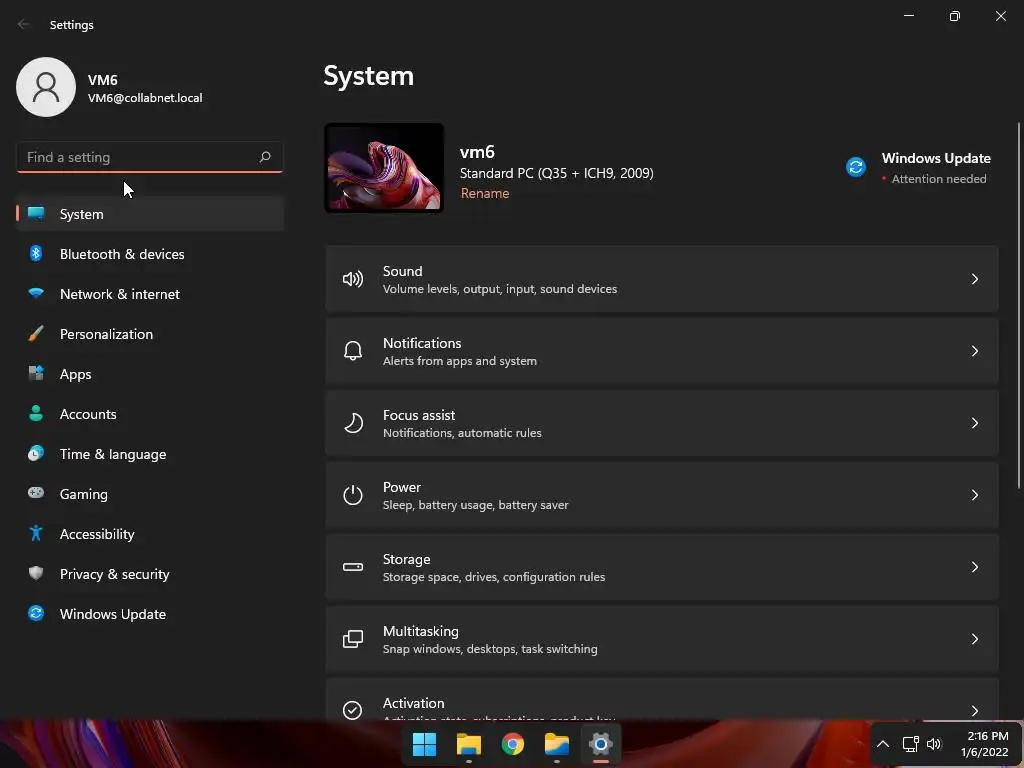The width and height of the screenshot is (1024, 768).
Task: Open Power: Sleep, battery usage
Action: pos(662,494)
